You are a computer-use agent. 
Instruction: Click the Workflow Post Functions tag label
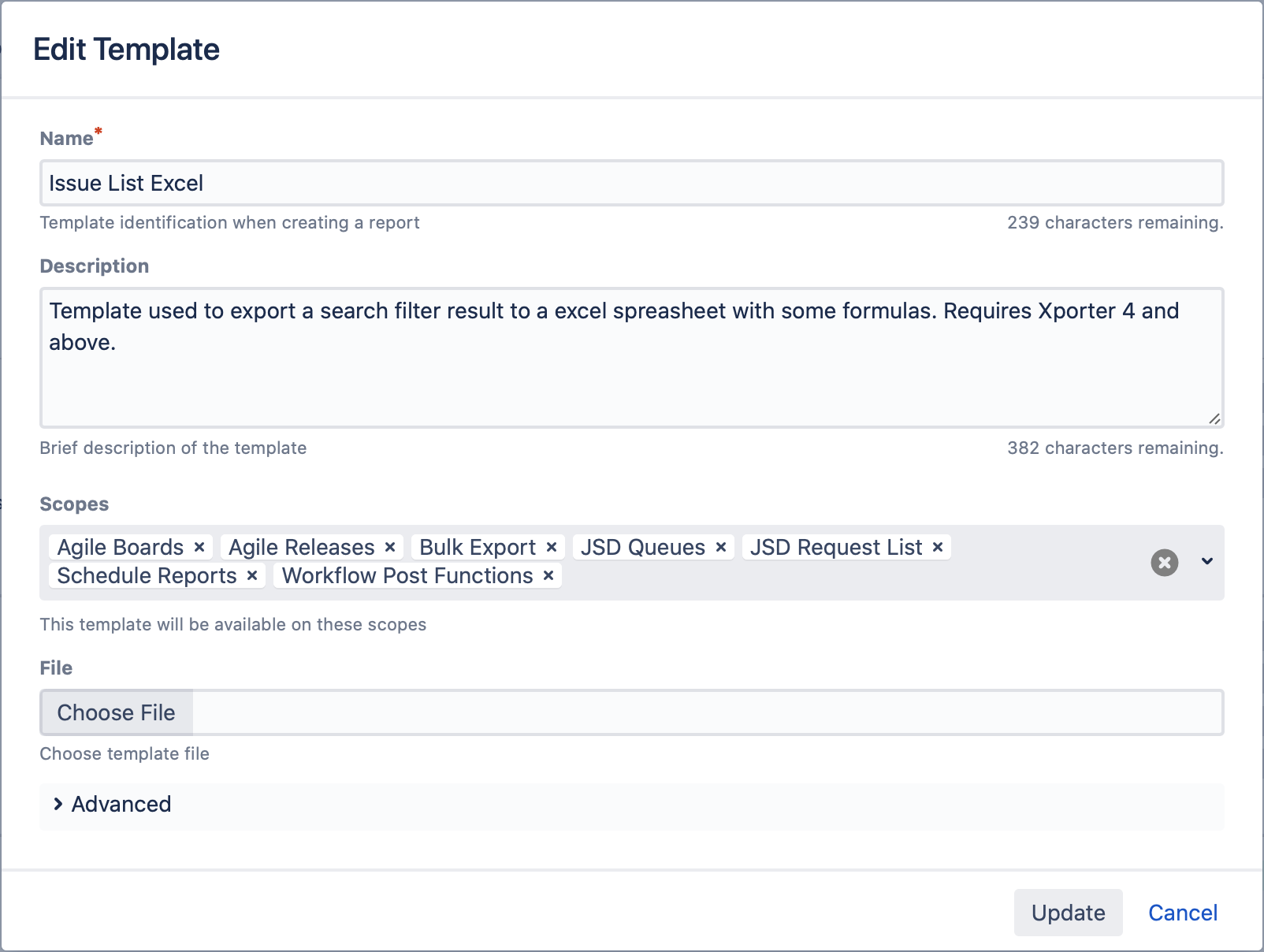pos(407,575)
